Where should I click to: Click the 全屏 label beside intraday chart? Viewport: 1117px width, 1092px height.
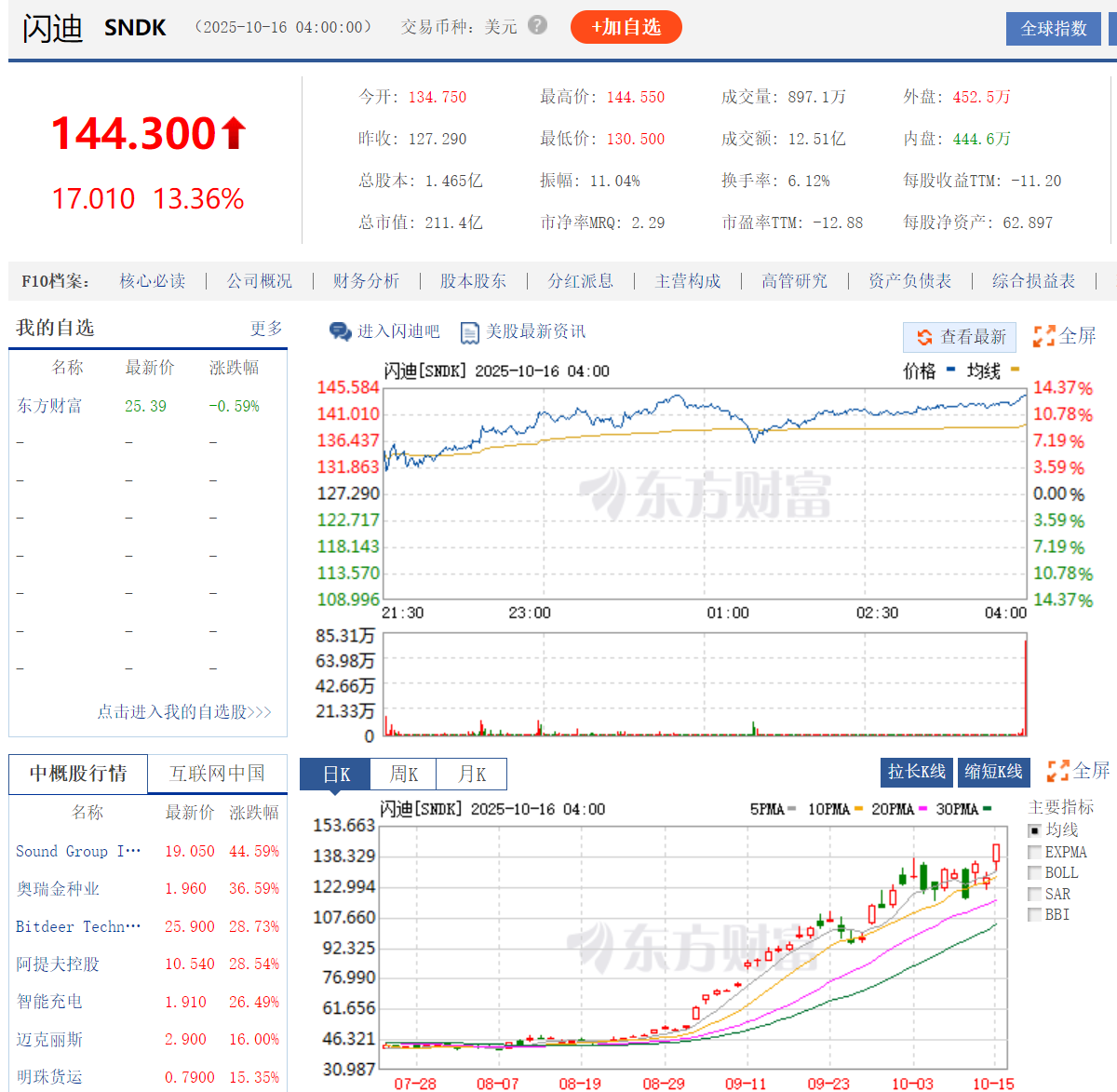tap(1078, 336)
